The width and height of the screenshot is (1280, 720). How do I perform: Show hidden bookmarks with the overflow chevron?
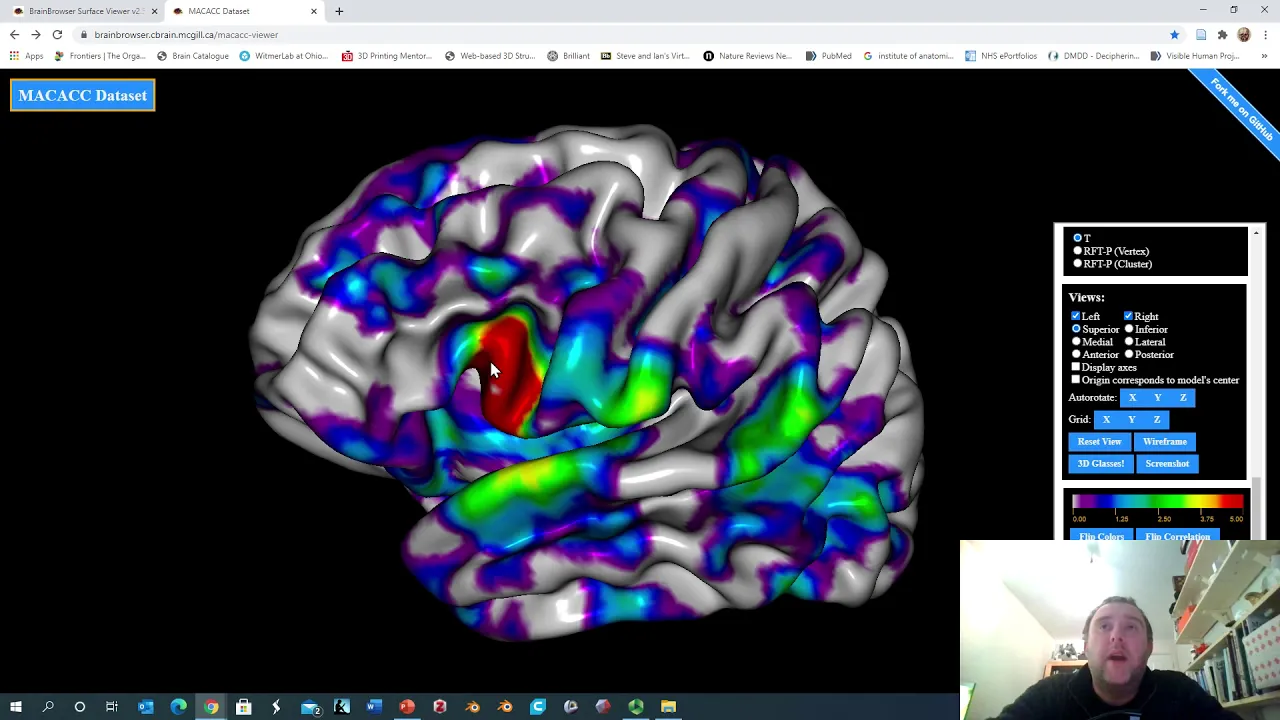pos(1264,56)
